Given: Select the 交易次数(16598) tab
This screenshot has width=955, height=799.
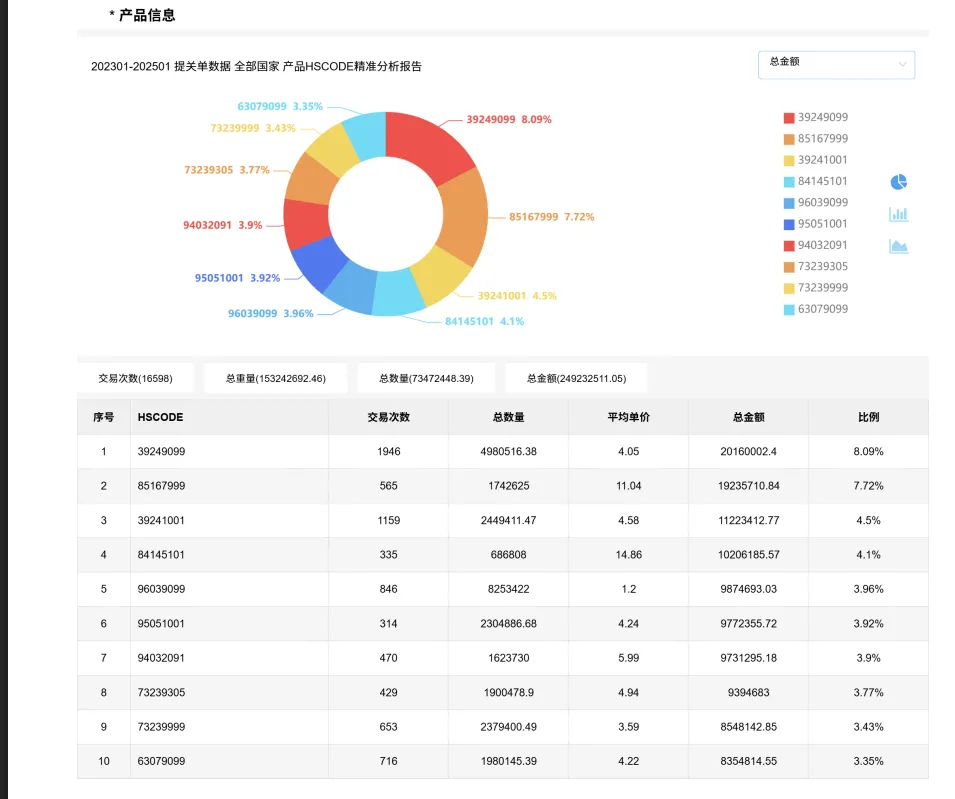Looking at the screenshot, I should (135, 378).
